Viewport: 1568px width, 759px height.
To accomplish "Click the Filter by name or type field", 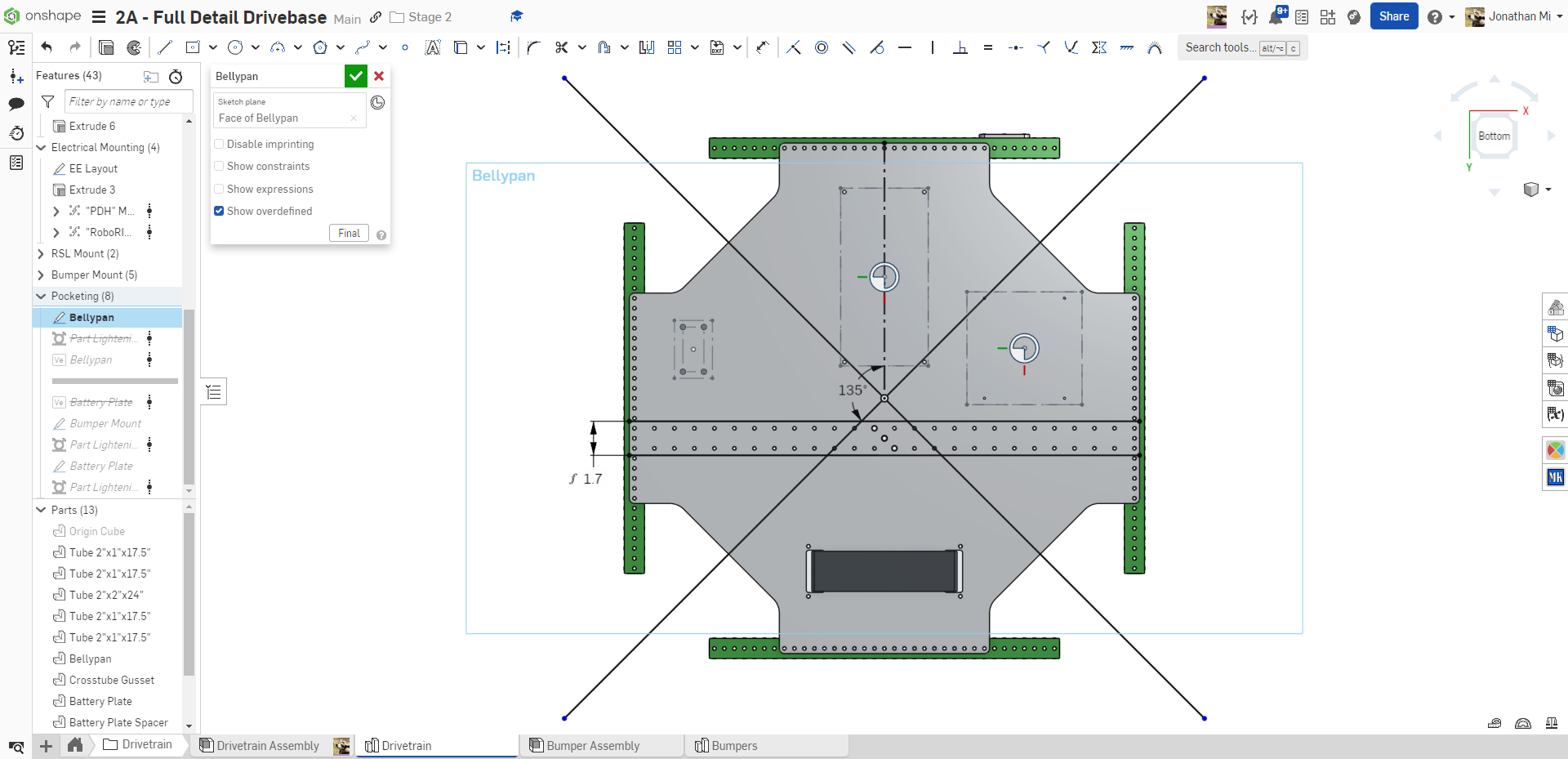I will pos(128,101).
